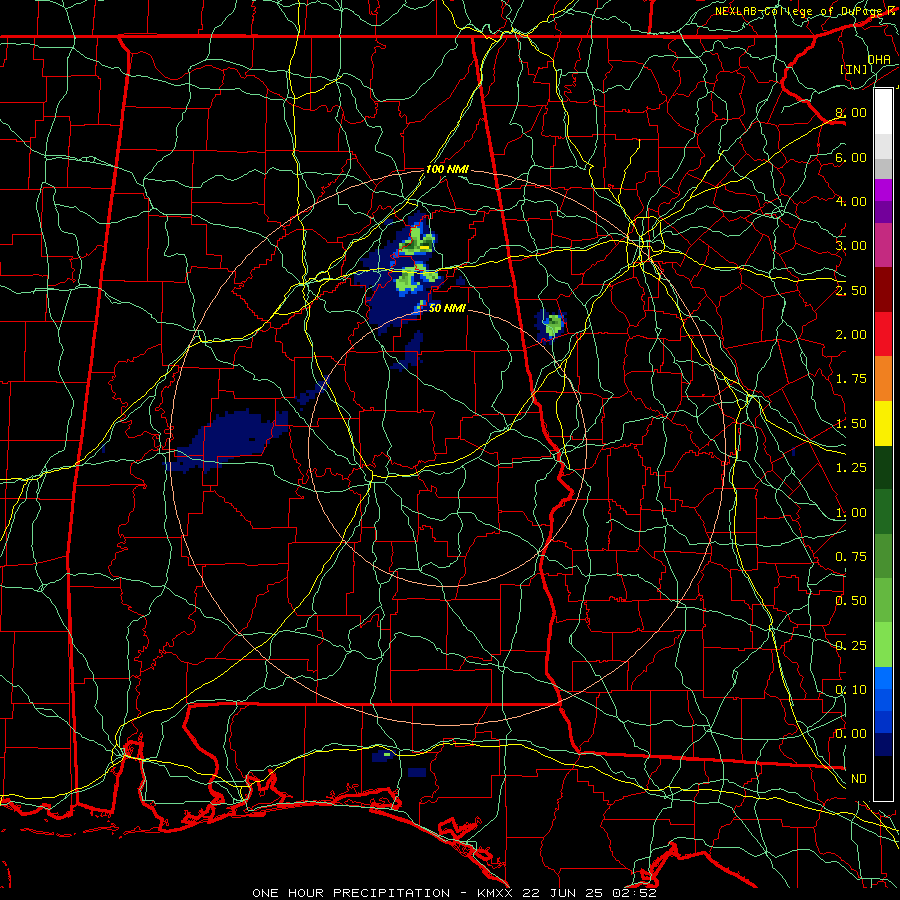Image resolution: width=900 pixels, height=900 pixels.
Task: Click the '4.00' legend value
Action: [851, 201]
